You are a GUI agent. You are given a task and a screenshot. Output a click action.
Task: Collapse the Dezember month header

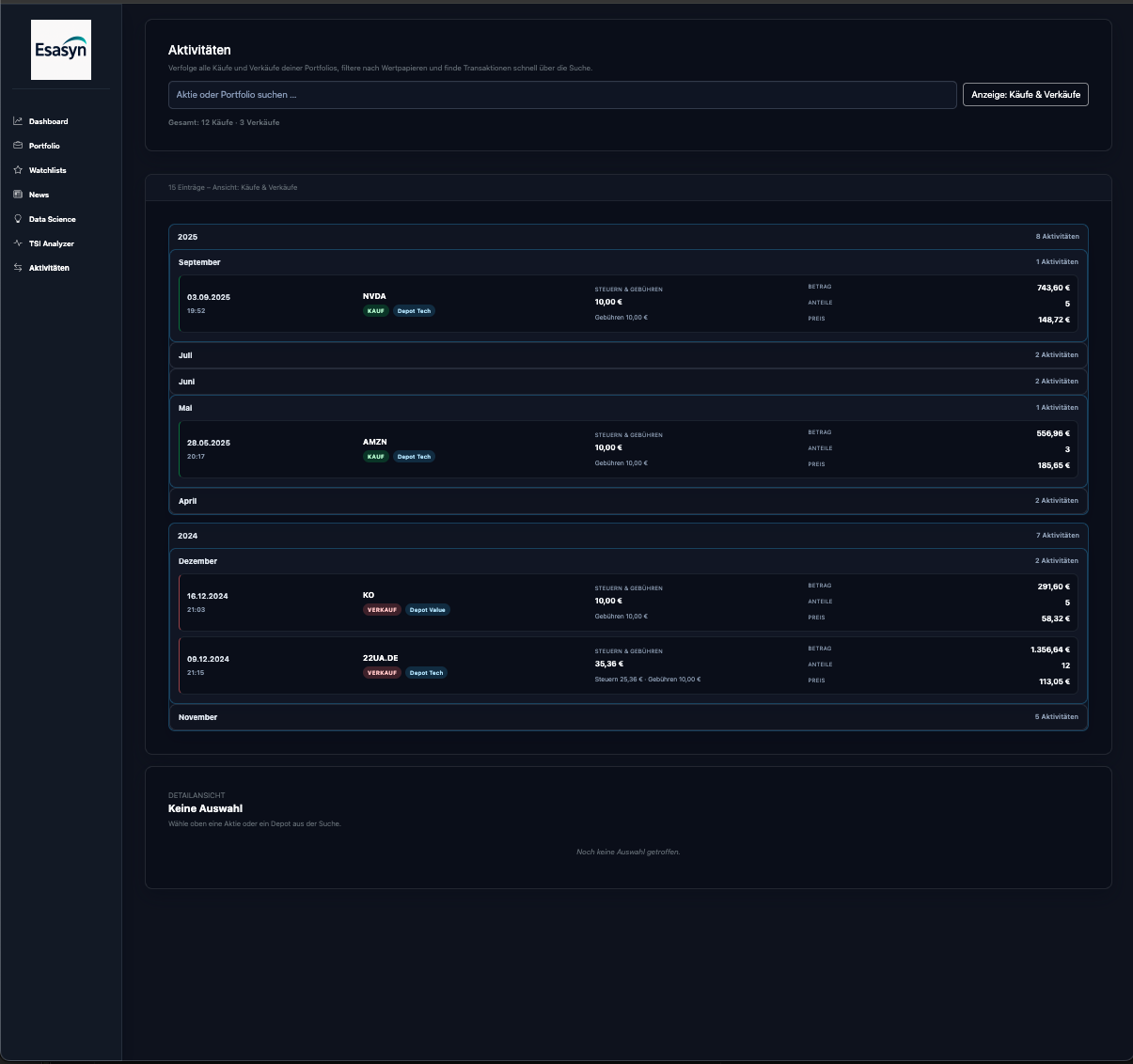point(628,561)
